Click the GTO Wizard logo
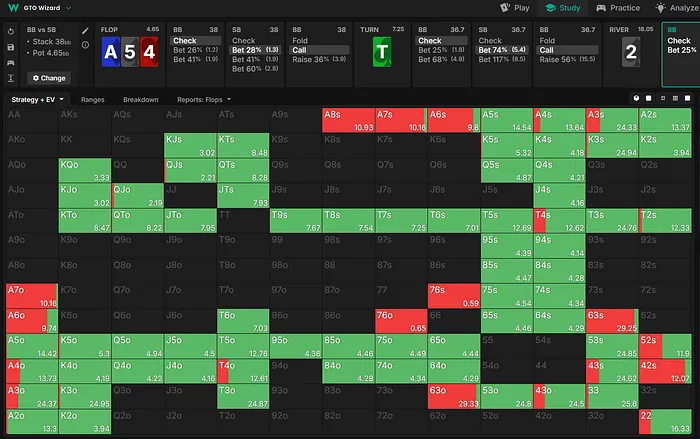700x439 pixels. point(11,8)
